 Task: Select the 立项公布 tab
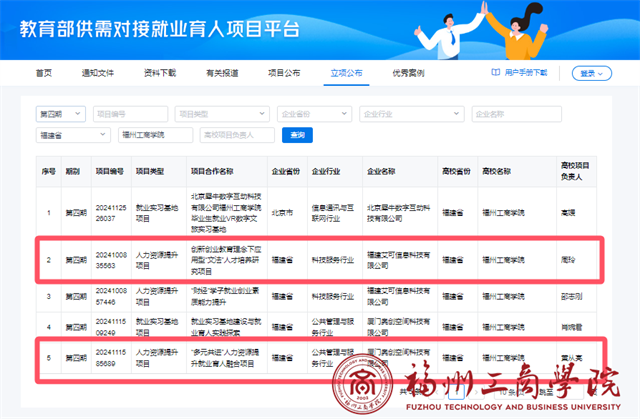pyautogui.click(x=346, y=73)
